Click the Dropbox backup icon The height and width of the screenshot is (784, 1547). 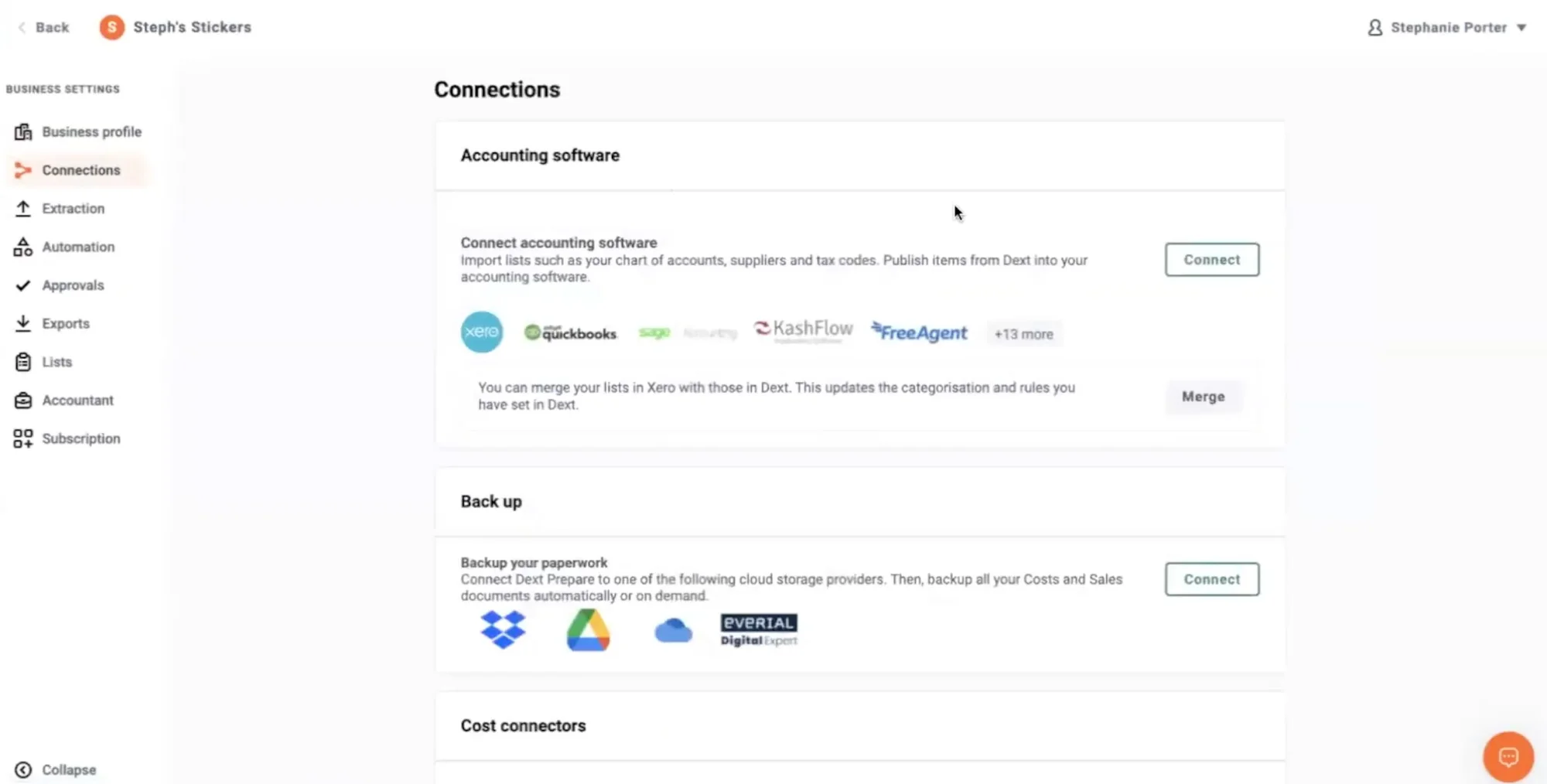pos(503,629)
